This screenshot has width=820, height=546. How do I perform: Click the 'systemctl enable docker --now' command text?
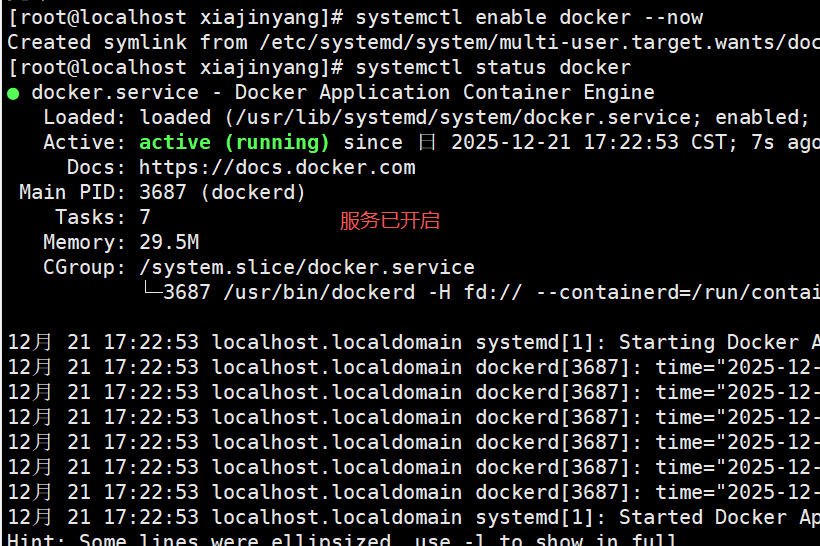coord(529,17)
